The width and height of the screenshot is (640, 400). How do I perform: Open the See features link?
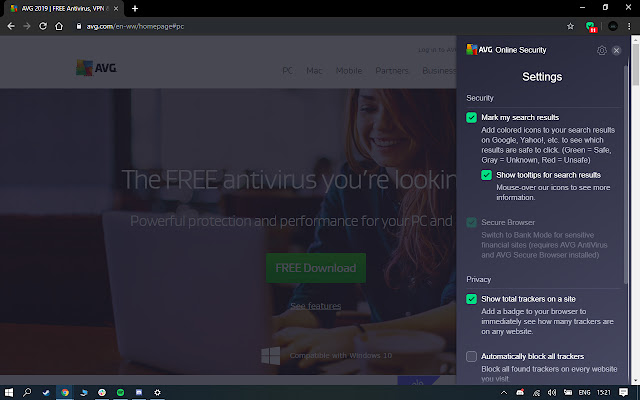click(315, 305)
